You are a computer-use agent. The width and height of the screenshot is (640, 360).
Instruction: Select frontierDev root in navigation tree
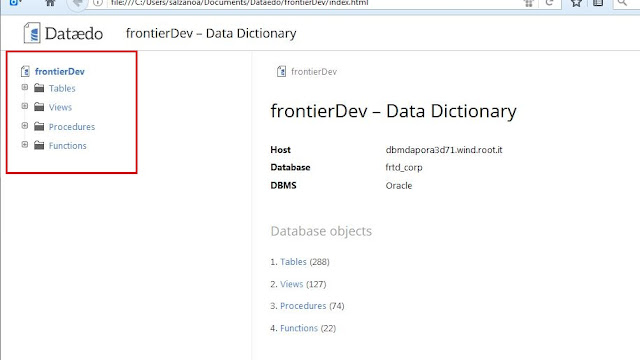(x=60, y=71)
